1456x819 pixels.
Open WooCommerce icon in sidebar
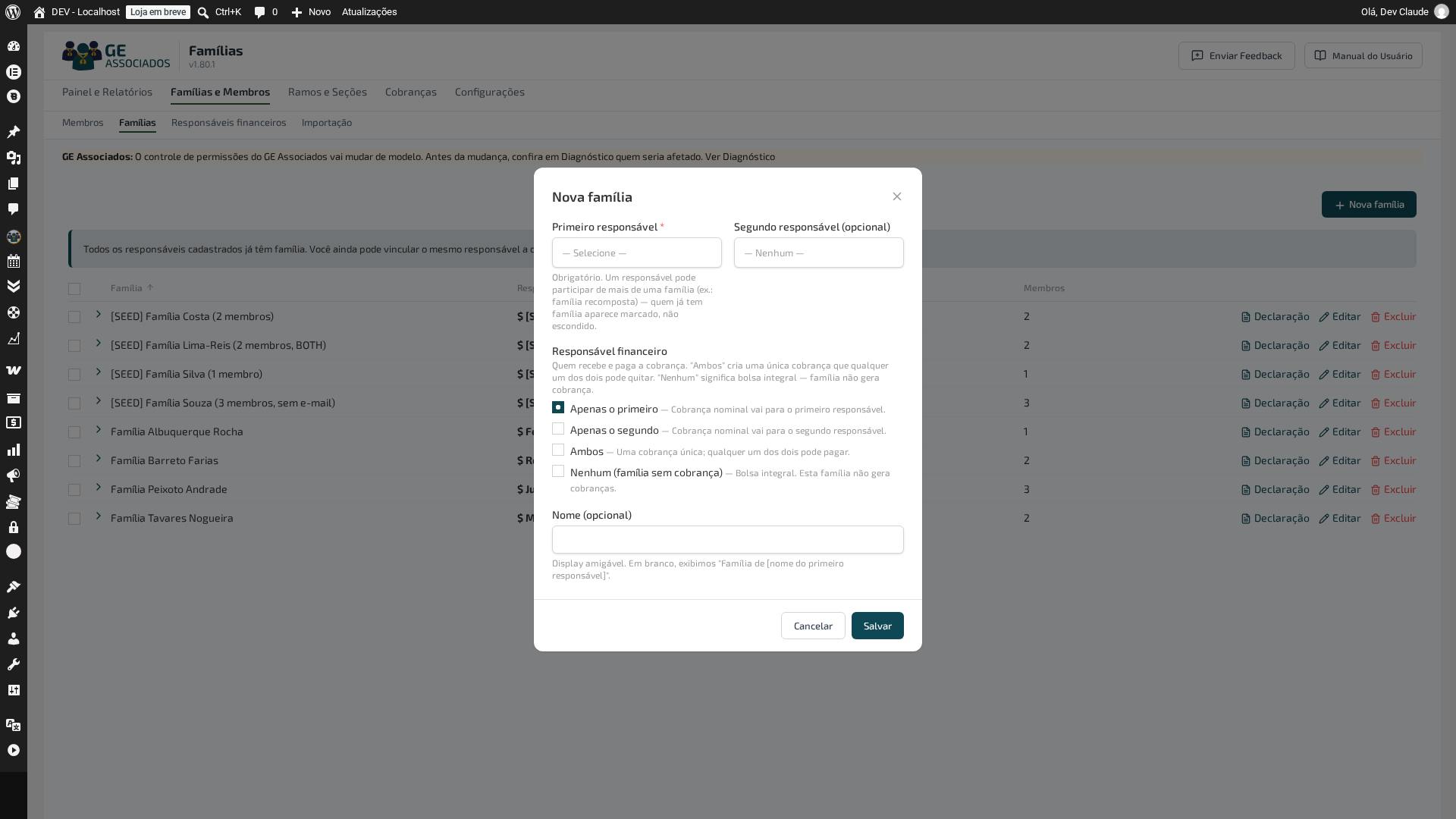click(14, 371)
